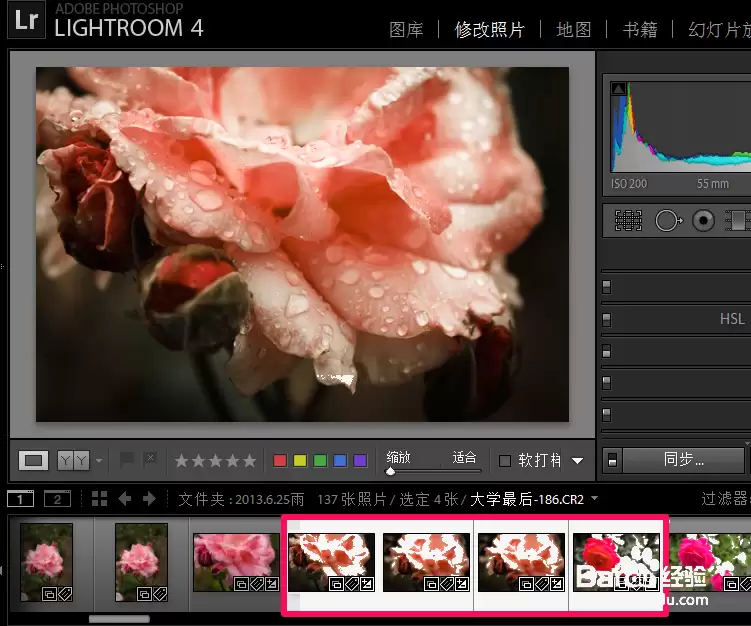Open the 图库 Library module
The height and width of the screenshot is (626, 751).
(406, 30)
